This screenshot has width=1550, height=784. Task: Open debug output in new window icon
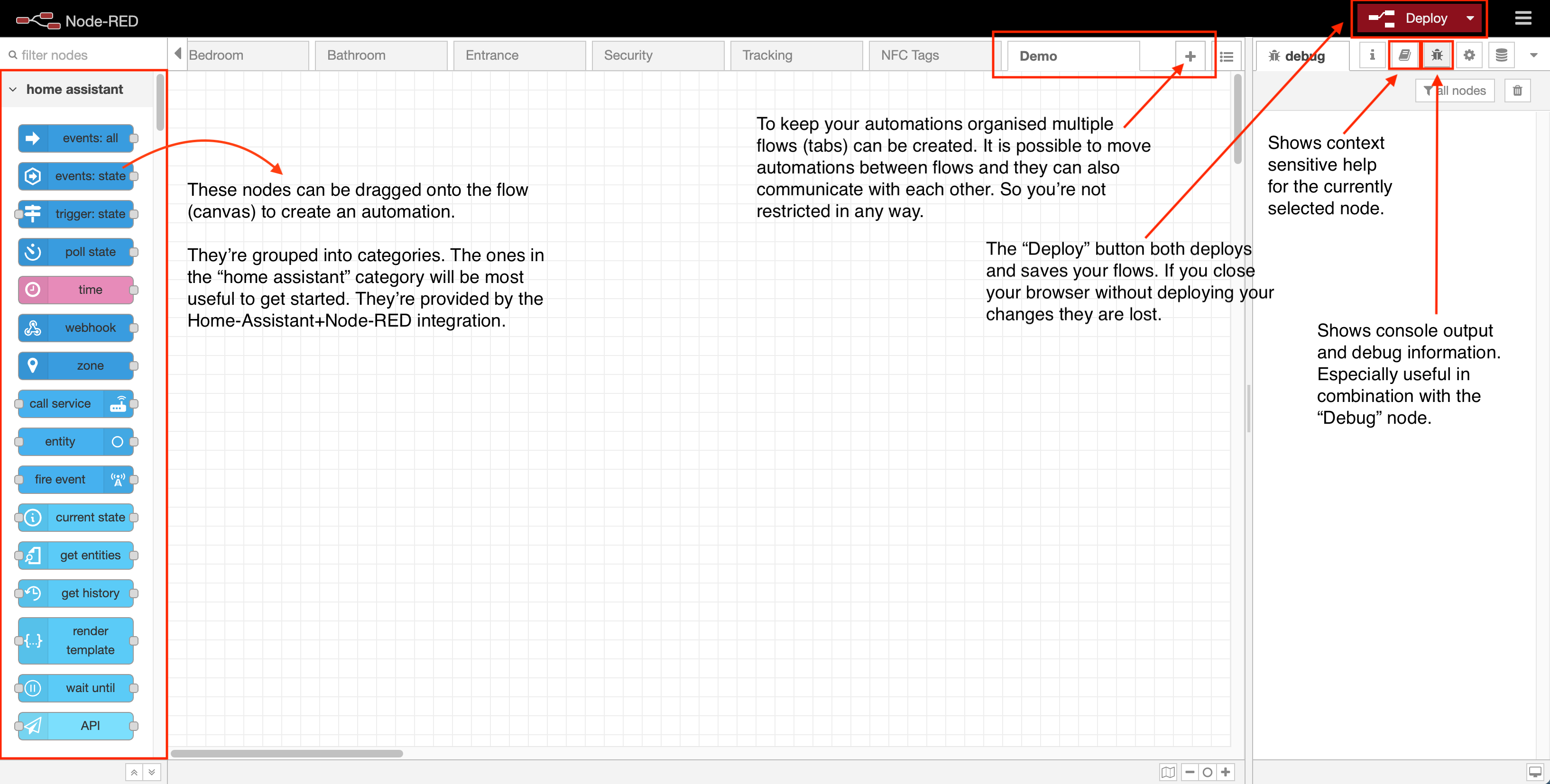click(x=1535, y=772)
